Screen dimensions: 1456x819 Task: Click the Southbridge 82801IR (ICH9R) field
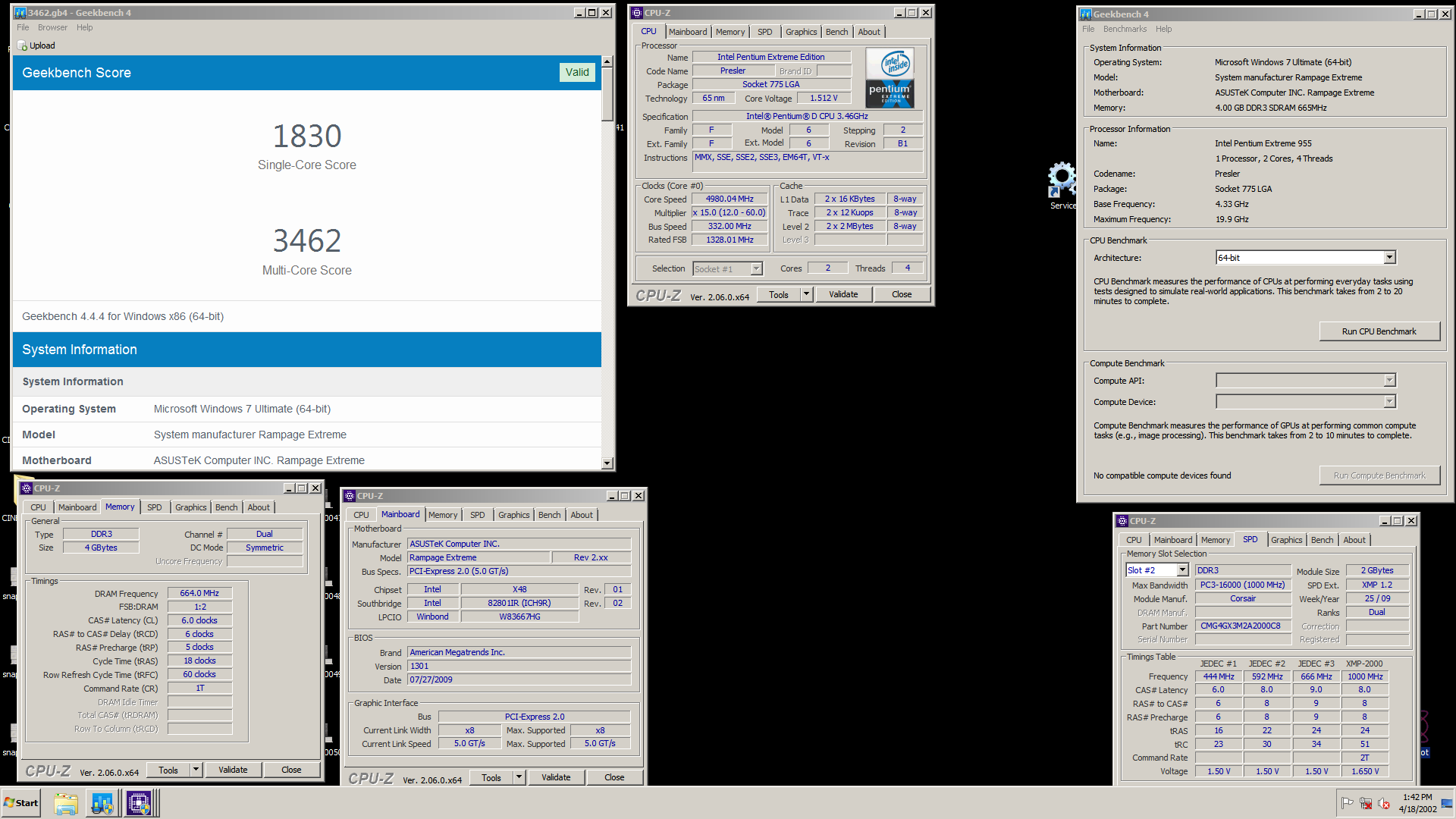click(519, 604)
